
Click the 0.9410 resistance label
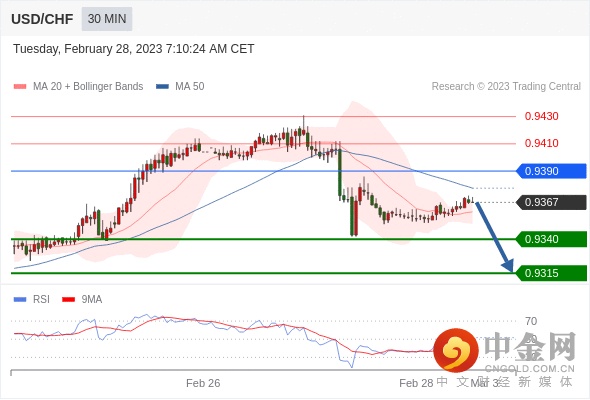pyautogui.click(x=541, y=143)
